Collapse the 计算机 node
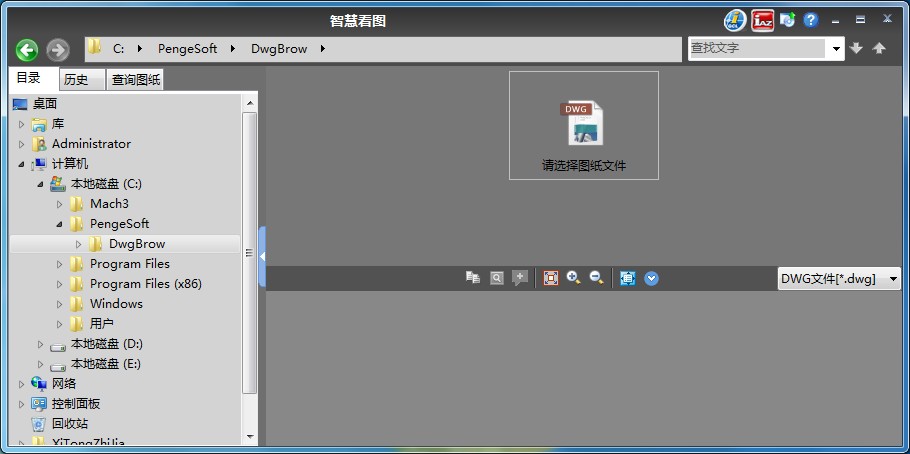Screen dimensions: 910x454 pos(21,164)
